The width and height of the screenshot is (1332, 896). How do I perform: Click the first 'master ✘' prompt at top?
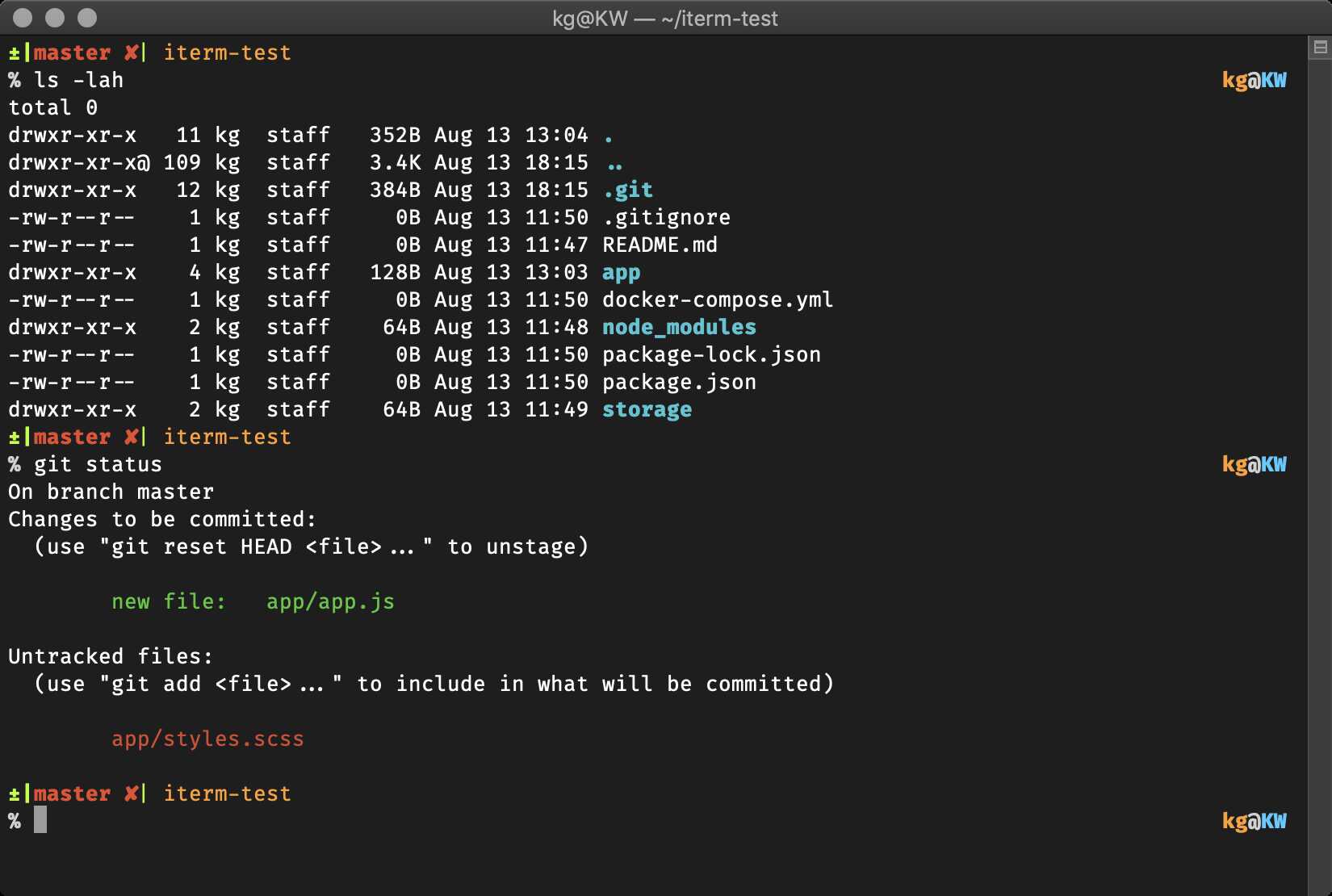[86, 52]
